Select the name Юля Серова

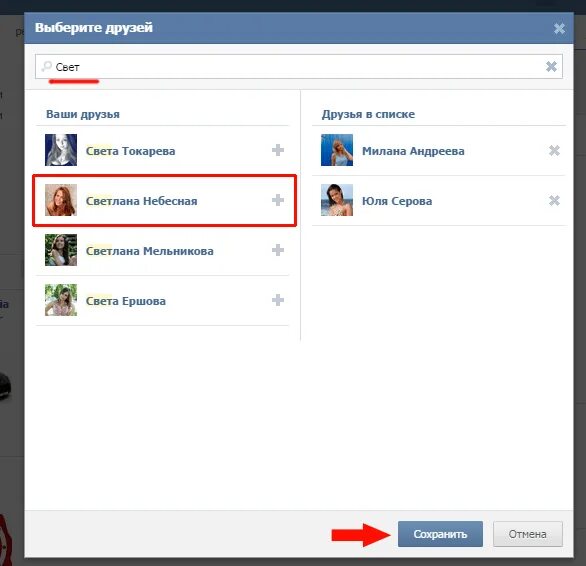click(x=397, y=201)
